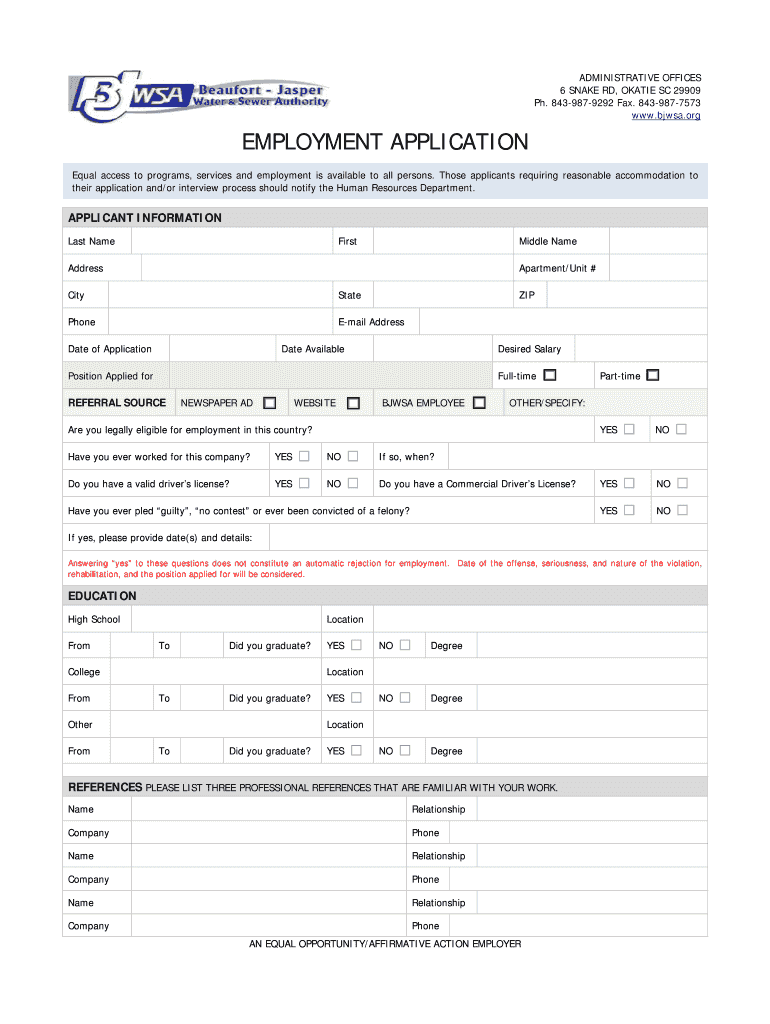The height and width of the screenshot is (1024, 770).
Task: Check NO for College graduation
Action: [x=405, y=698]
